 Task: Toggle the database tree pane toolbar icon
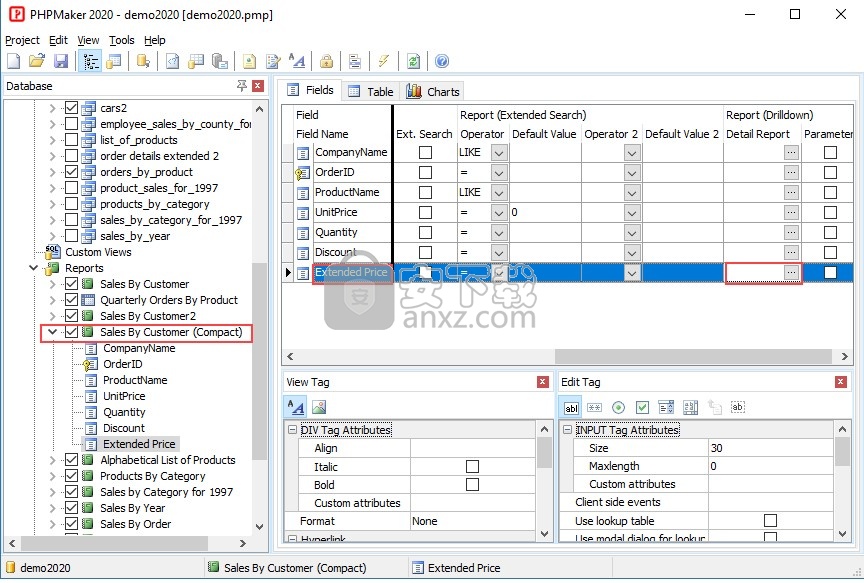pyautogui.click(x=90, y=61)
